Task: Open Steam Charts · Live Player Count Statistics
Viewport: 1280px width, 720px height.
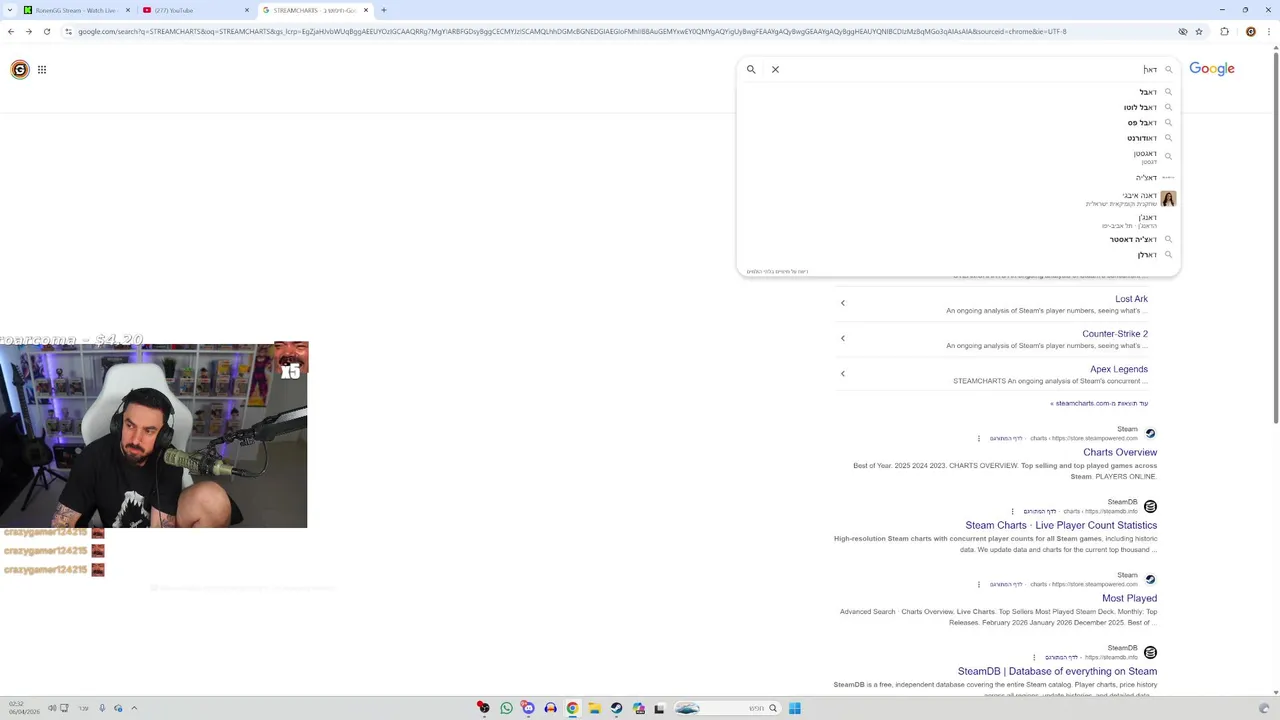Action: point(1061,525)
